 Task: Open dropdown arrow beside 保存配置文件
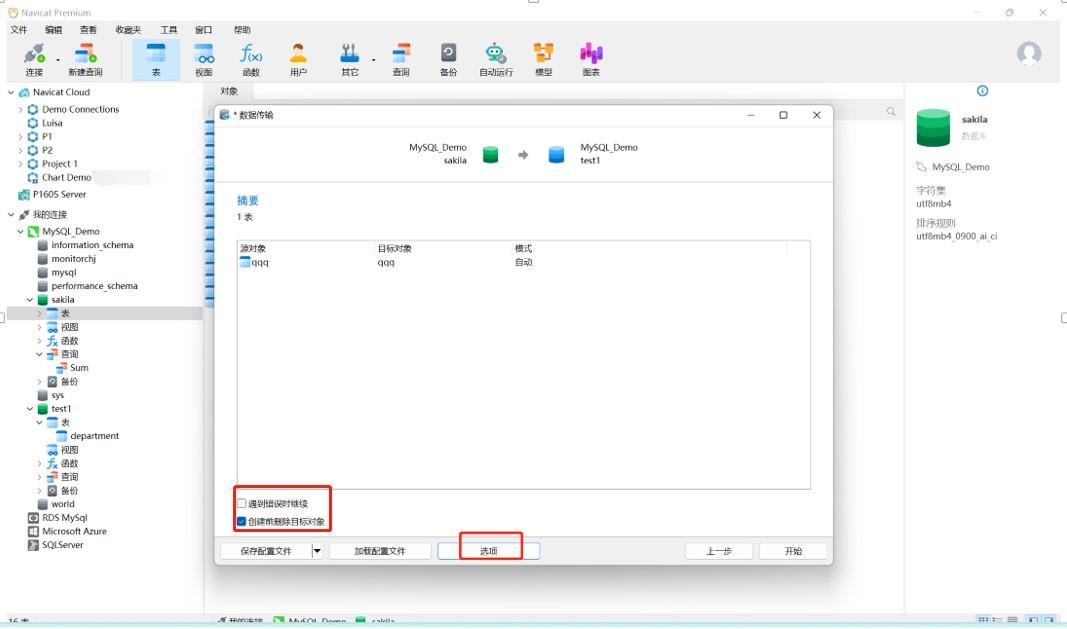click(317, 551)
